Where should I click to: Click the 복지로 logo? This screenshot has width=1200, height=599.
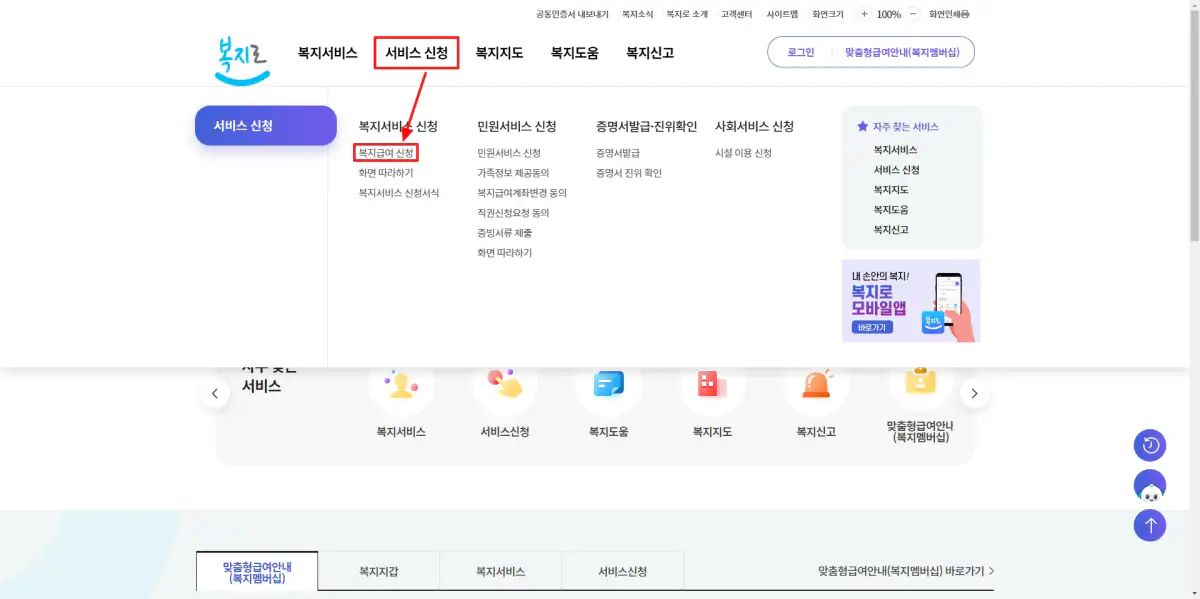click(243, 60)
